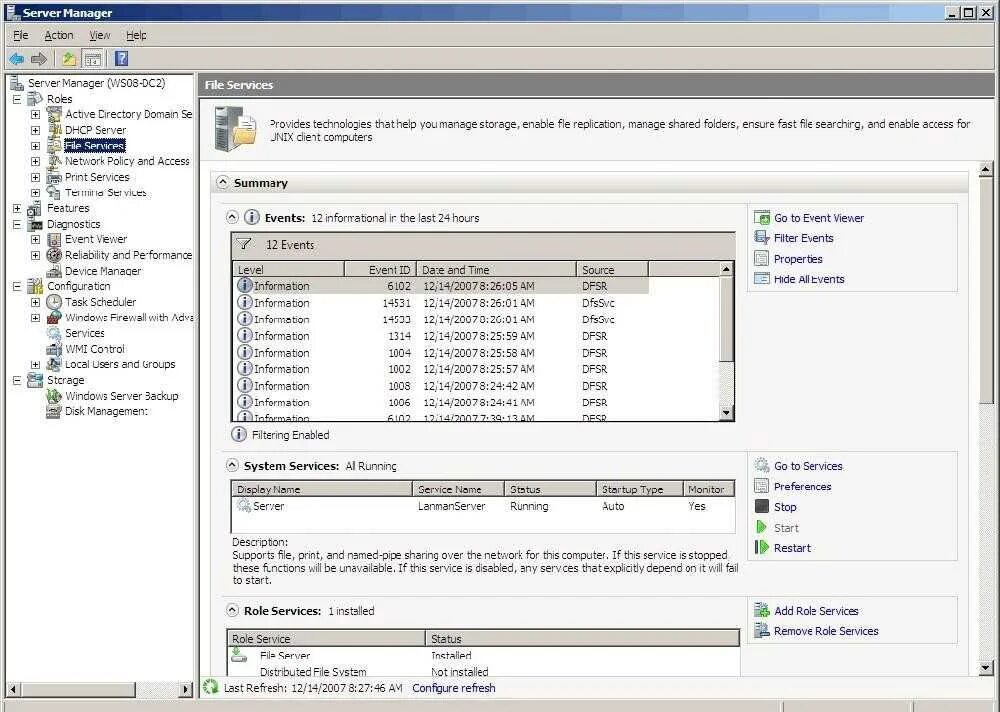Click the Add Role Services link
This screenshot has height=712, width=1000.
(815, 610)
